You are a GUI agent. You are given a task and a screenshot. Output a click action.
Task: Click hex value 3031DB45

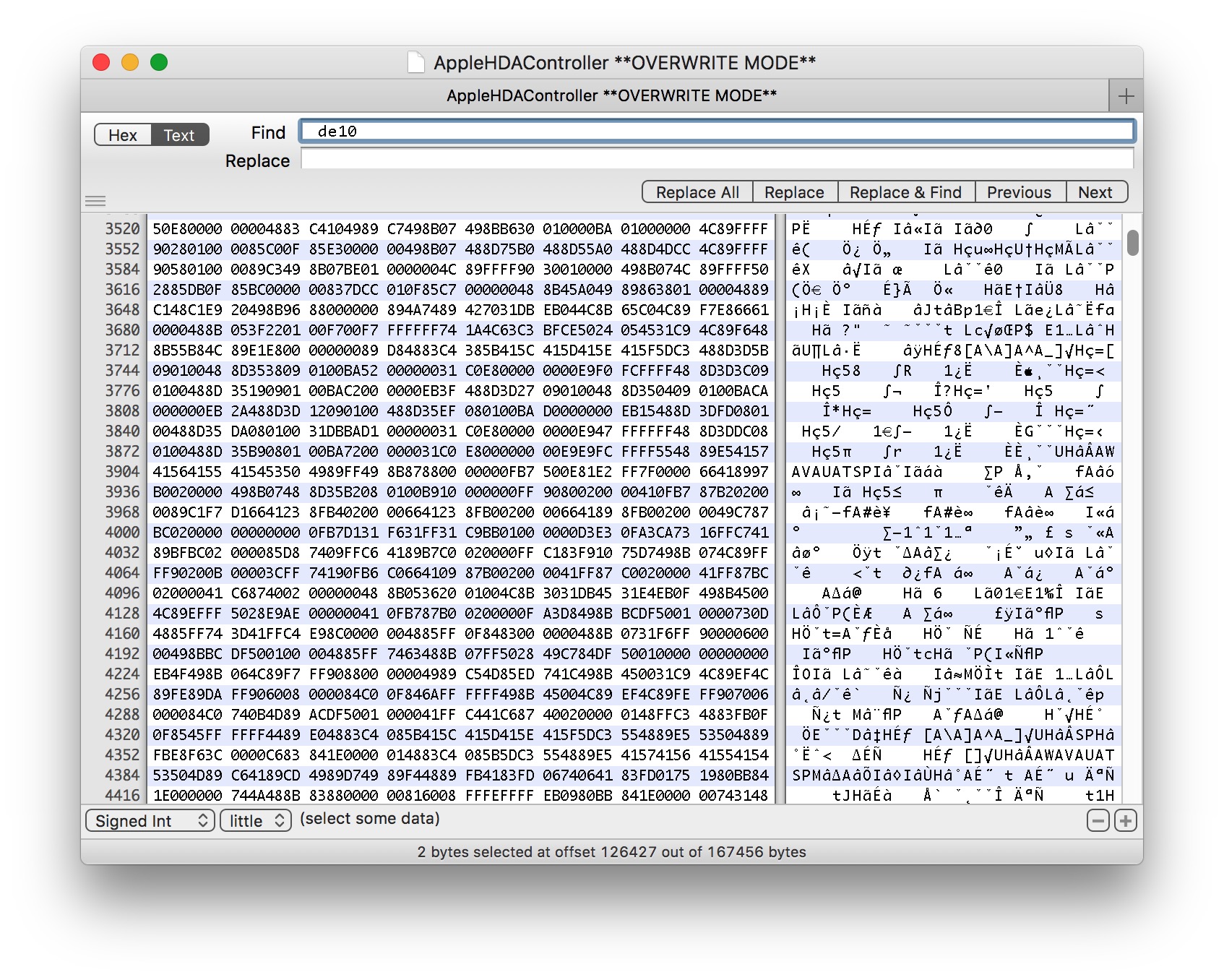578,593
